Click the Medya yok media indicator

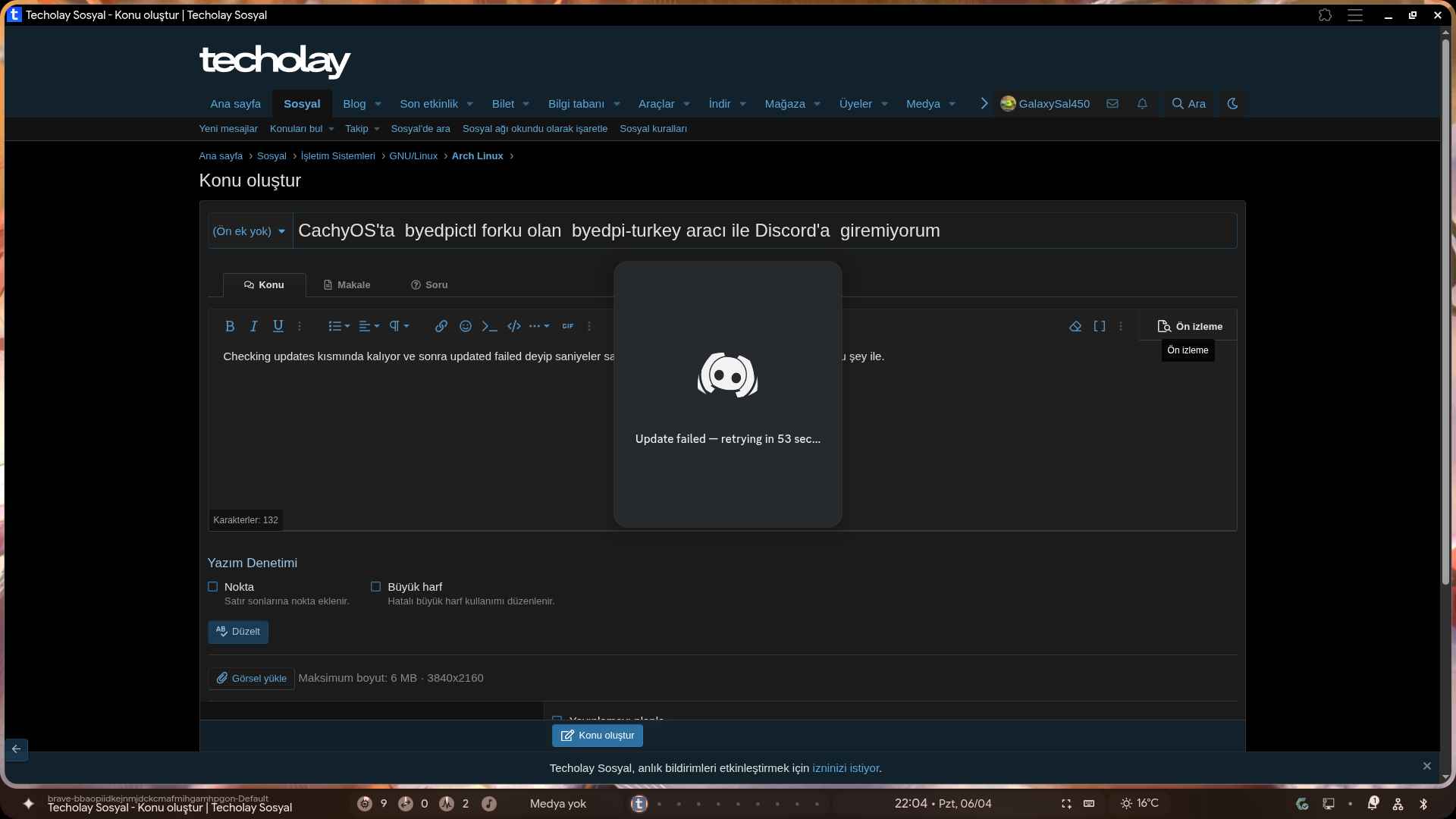pos(558,804)
